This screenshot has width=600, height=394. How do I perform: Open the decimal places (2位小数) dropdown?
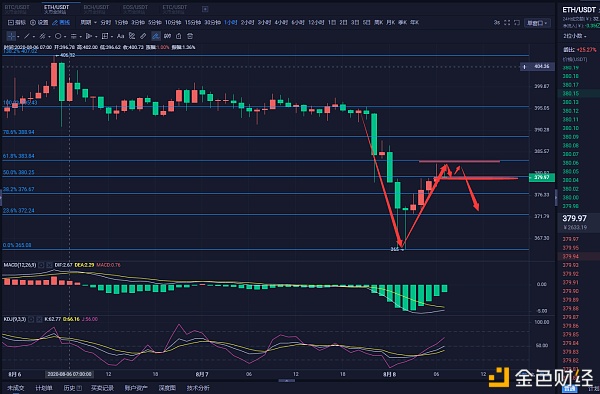pyautogui.click(x=575, y=36)
